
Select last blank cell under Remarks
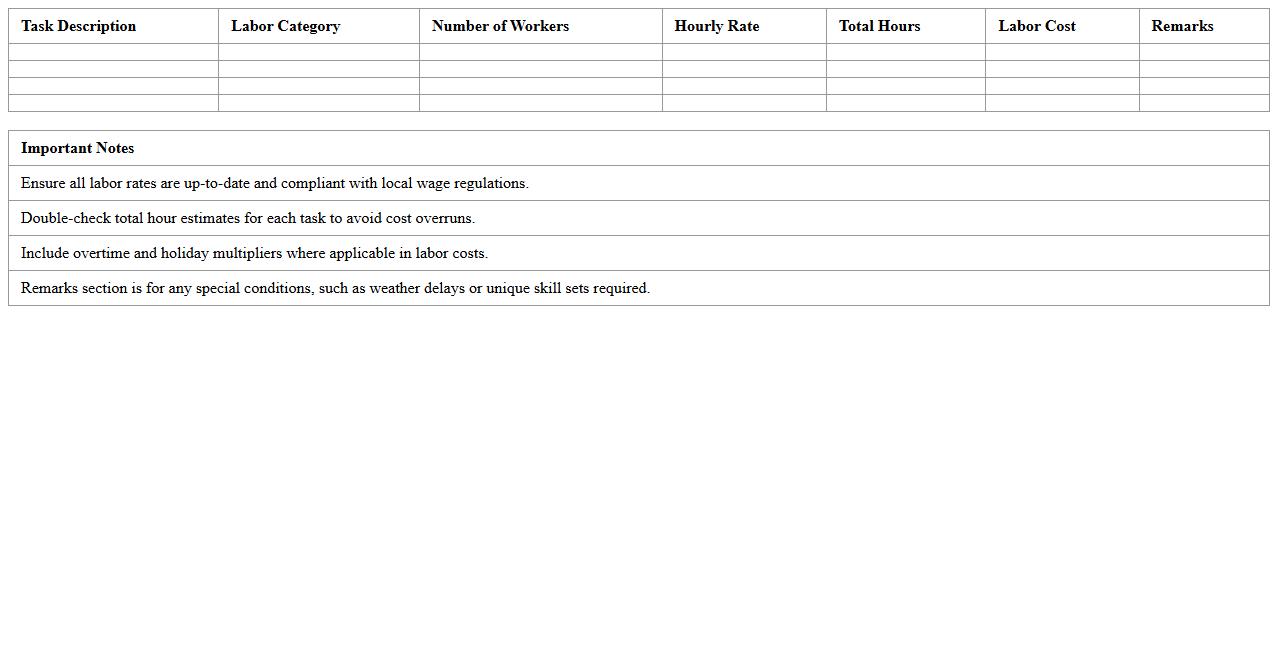coord(1203,103)
